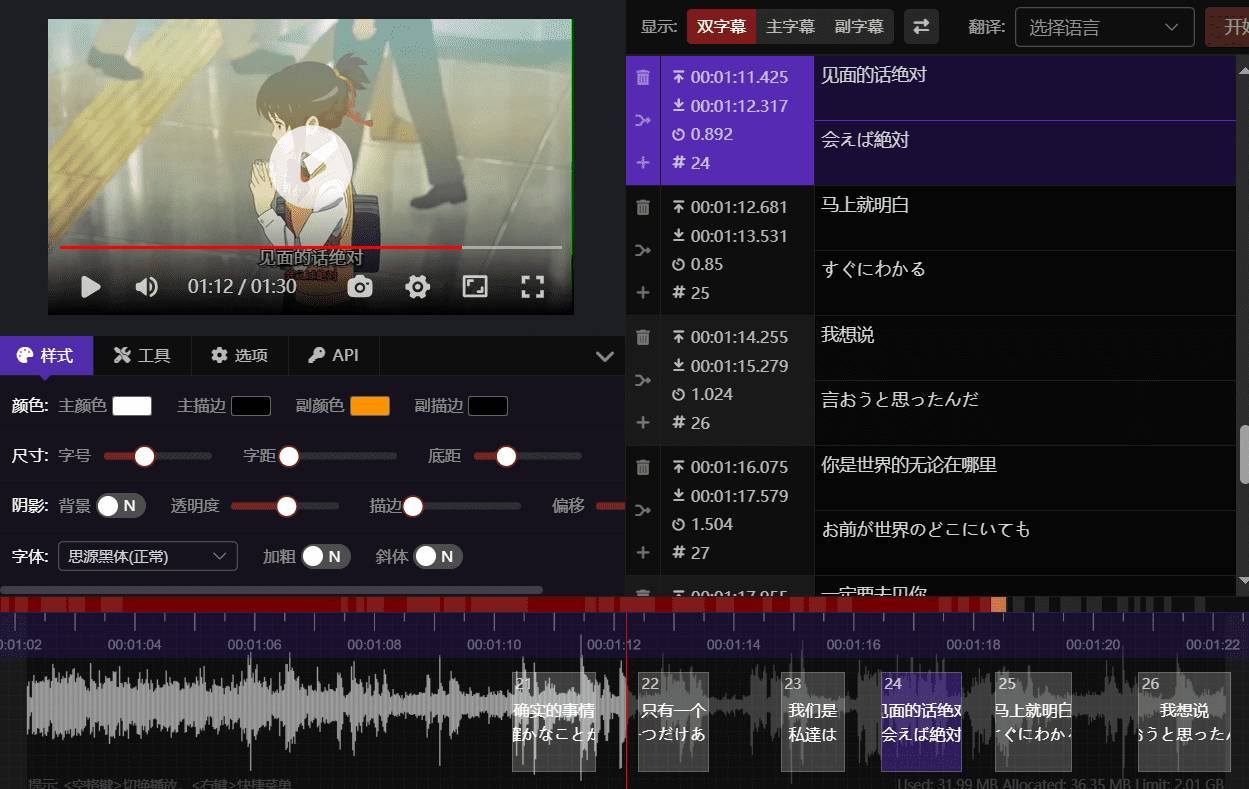The height and width of the screenshot is (789, 1249).
Task: Open video player settings gear
Action: (418, 288)
